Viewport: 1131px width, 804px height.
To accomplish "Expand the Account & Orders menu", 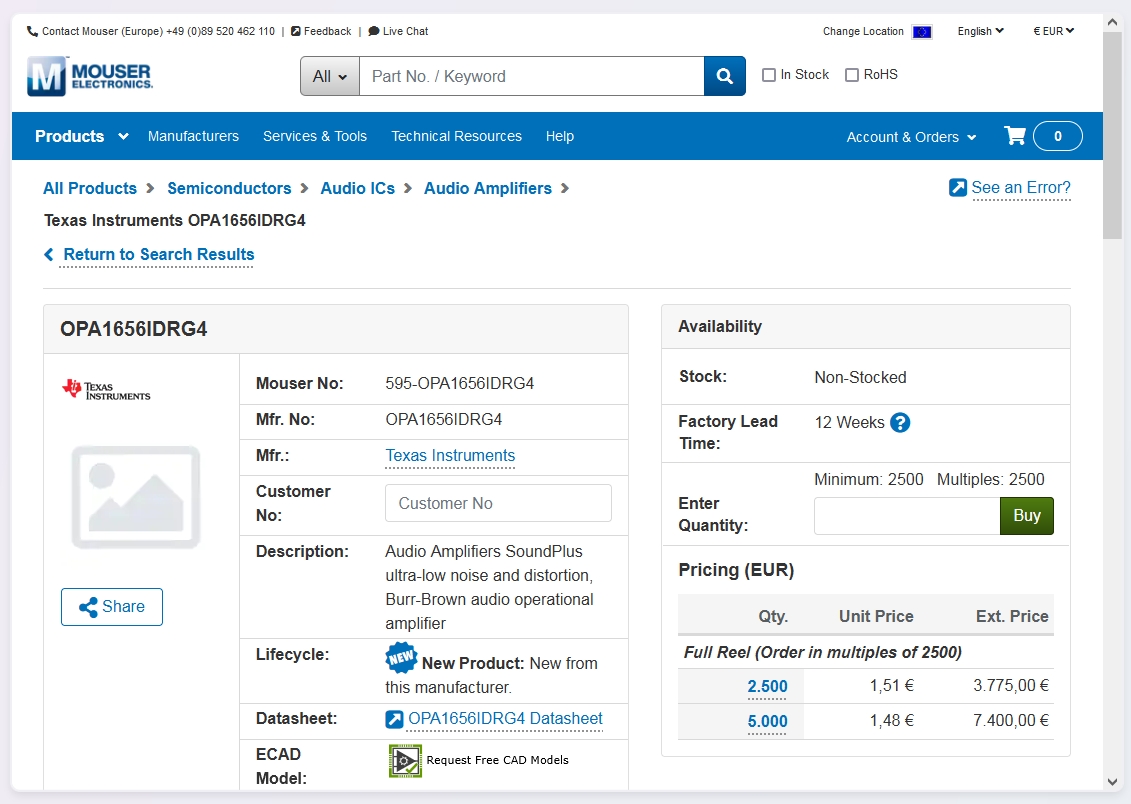I will pyautogui.click(x=911, y=137).
